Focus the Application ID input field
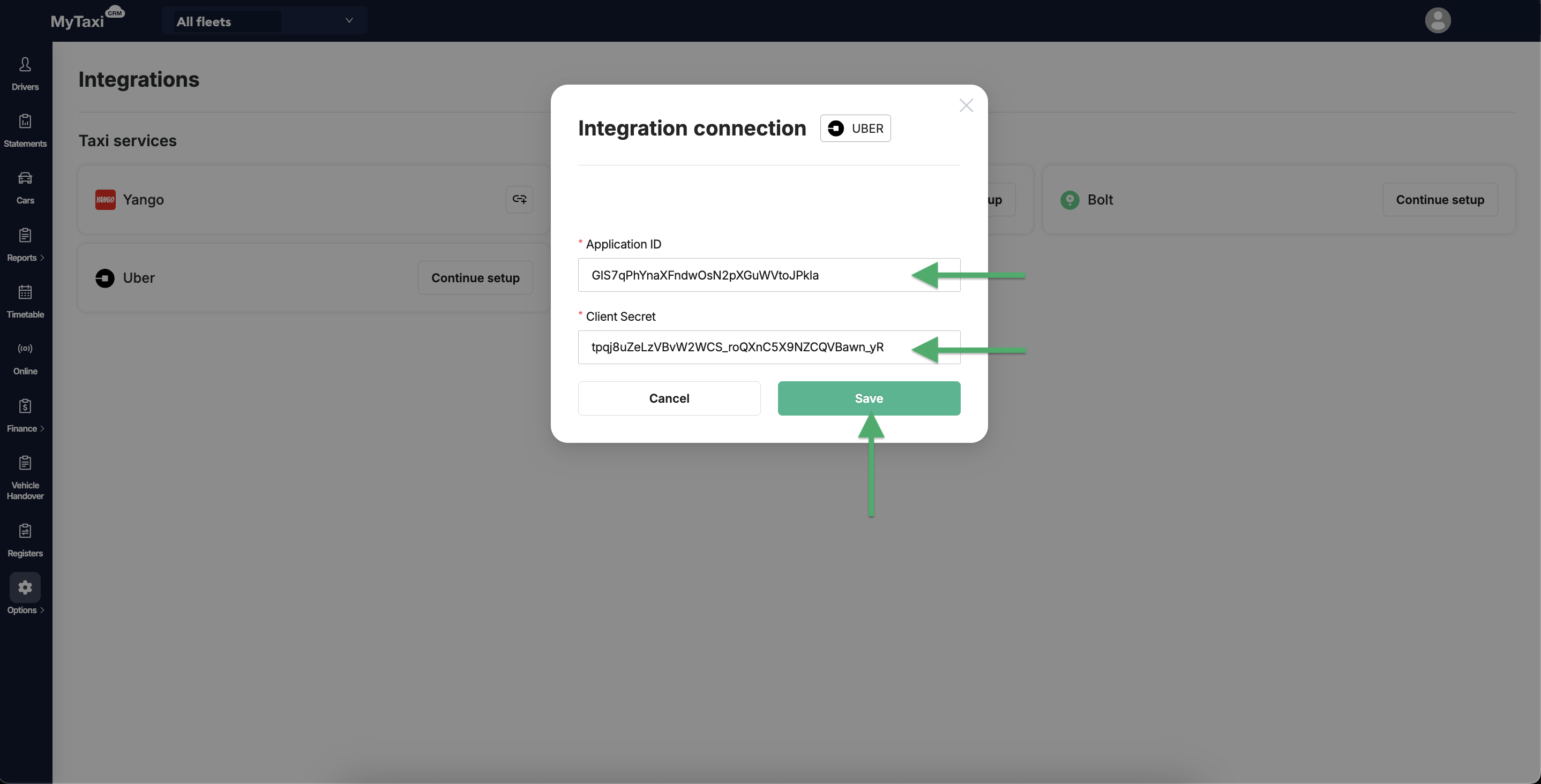 pyautogui.click(x=769, y=275)
